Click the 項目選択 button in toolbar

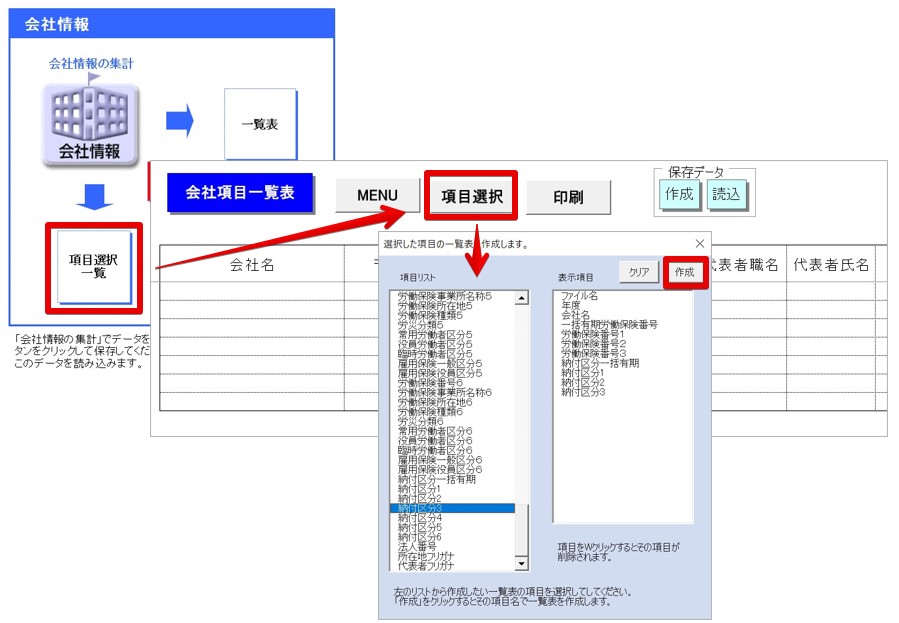pos(471,197)
